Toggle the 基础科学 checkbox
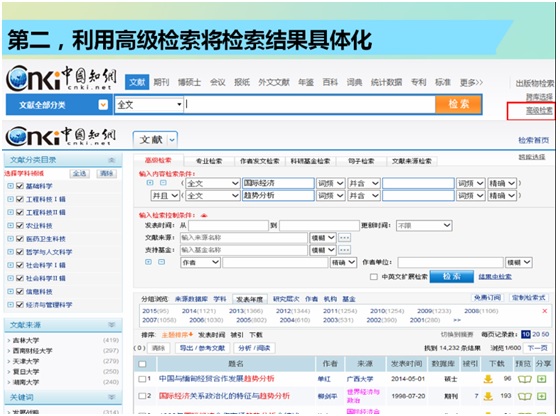 20,186
